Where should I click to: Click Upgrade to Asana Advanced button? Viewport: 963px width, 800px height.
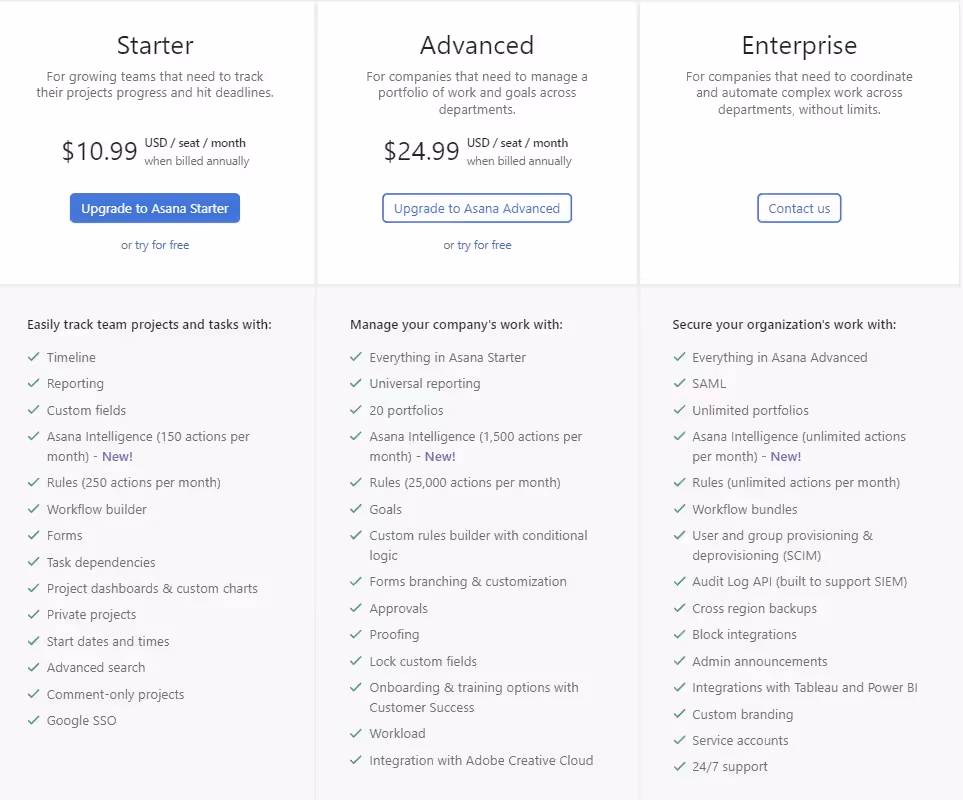tap(477, 208)
